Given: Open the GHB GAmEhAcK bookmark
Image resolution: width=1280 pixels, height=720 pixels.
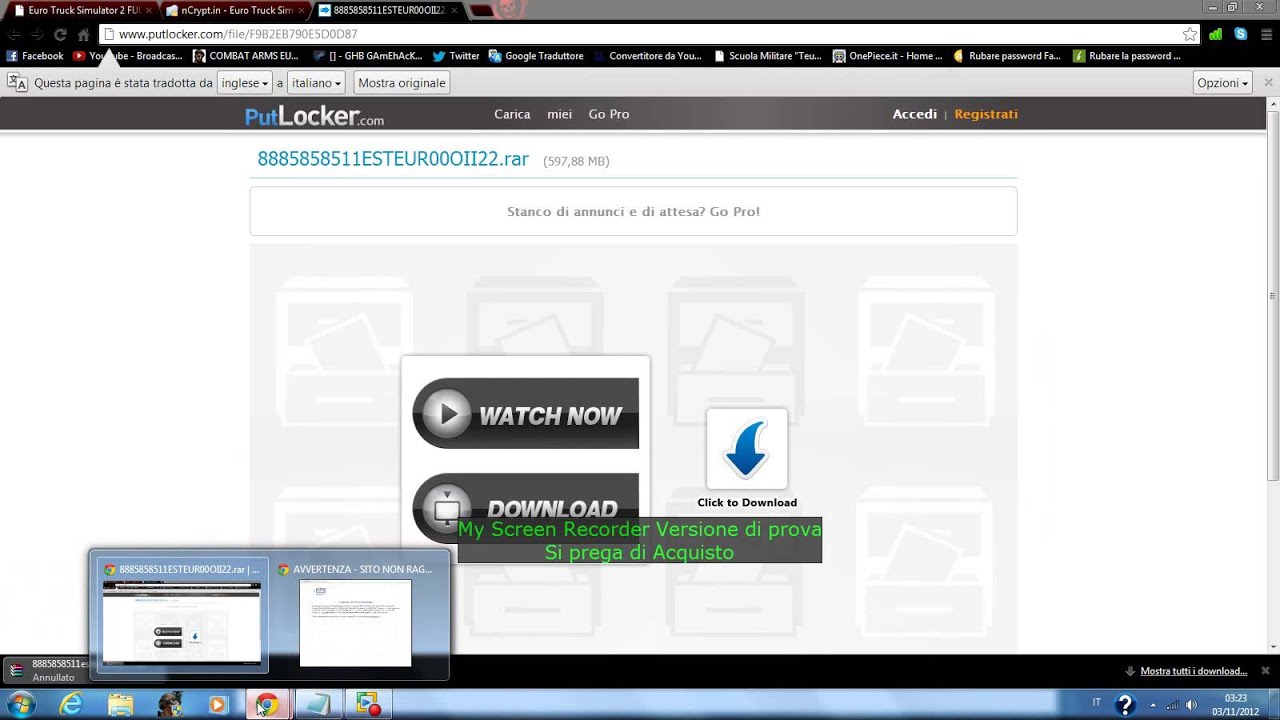Looking at the screenshot, I should coord(368,56).
